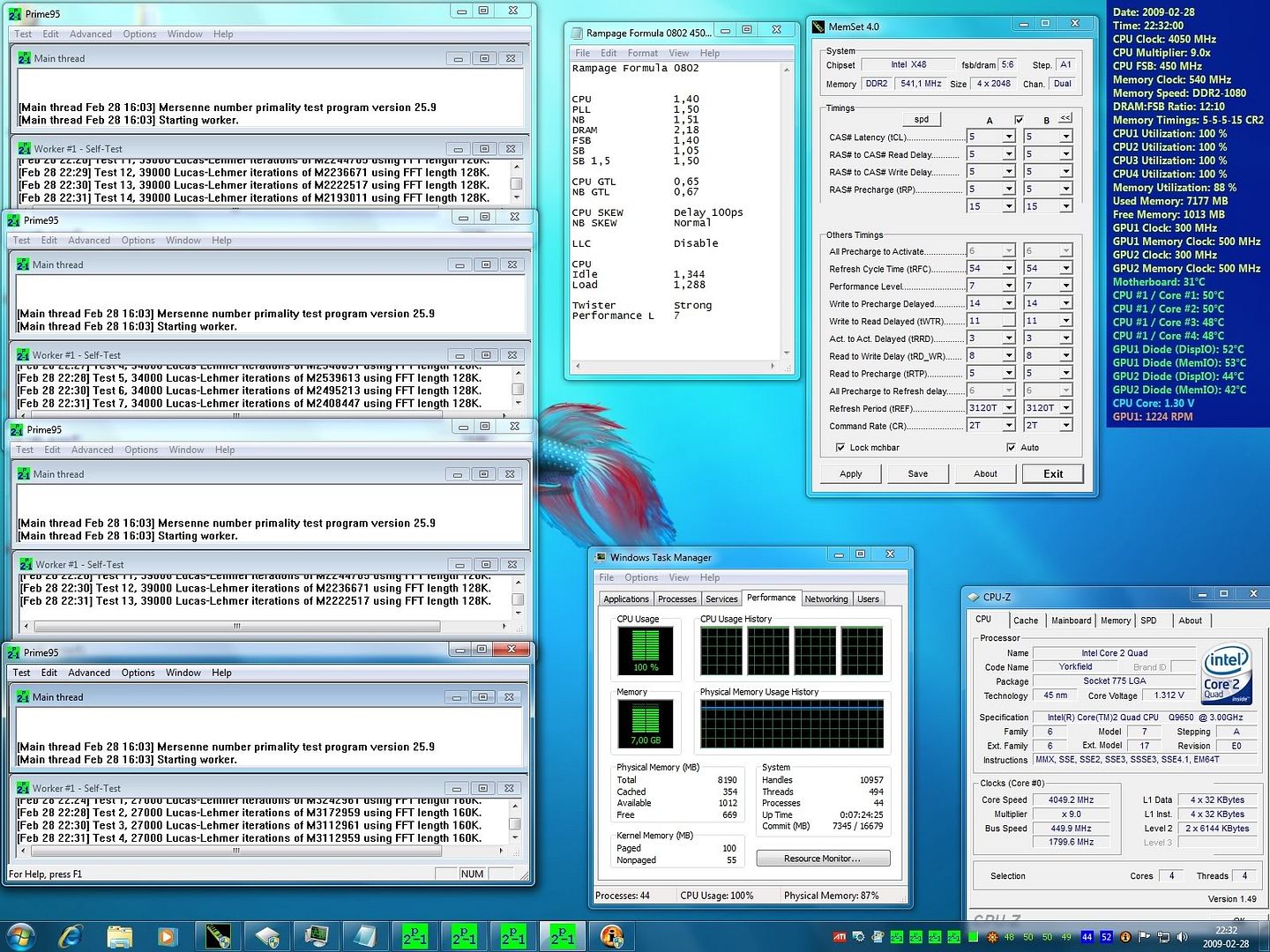Open Write to Precharge Delayed channel B dropdown
1270x952 pixels.
click(1066, 303)
